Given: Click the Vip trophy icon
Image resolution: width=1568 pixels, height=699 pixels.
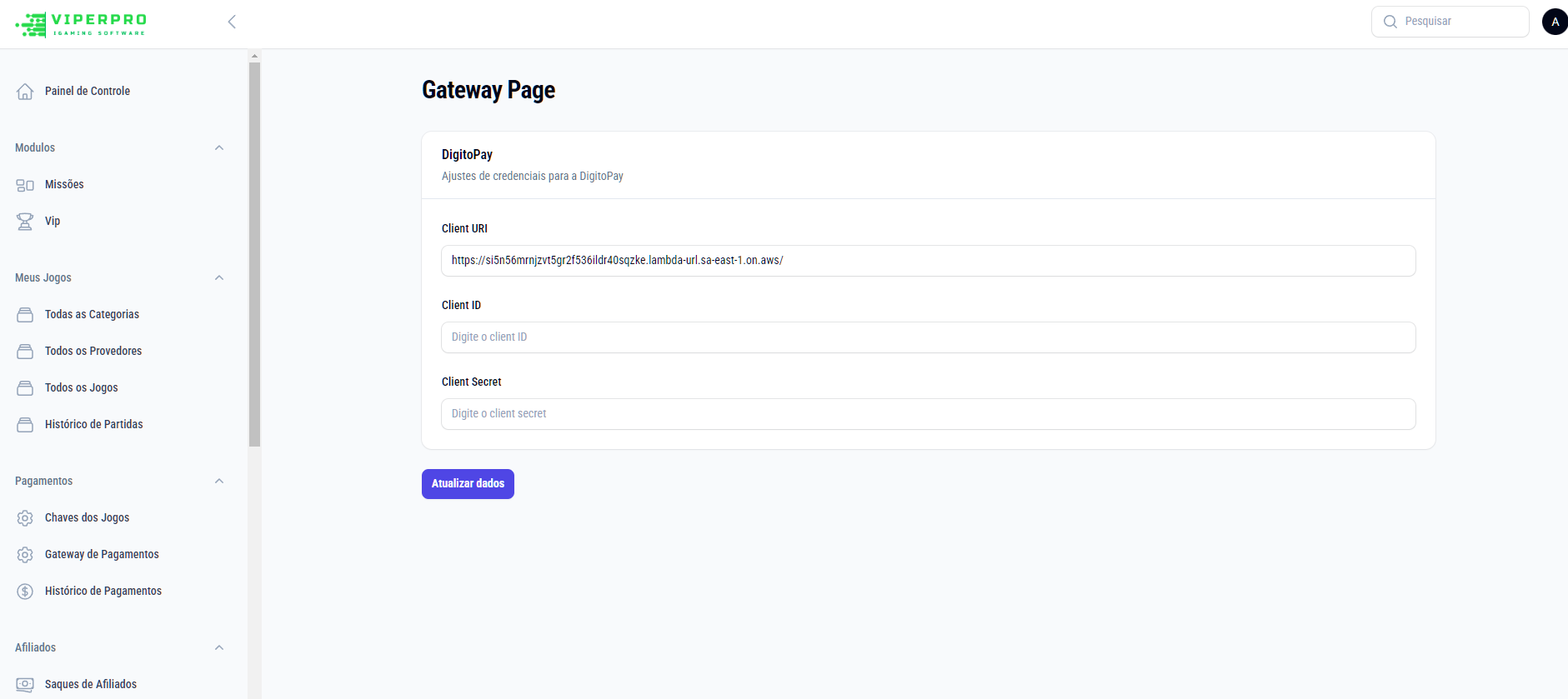Looking at the screenshot, I should 25,222.
